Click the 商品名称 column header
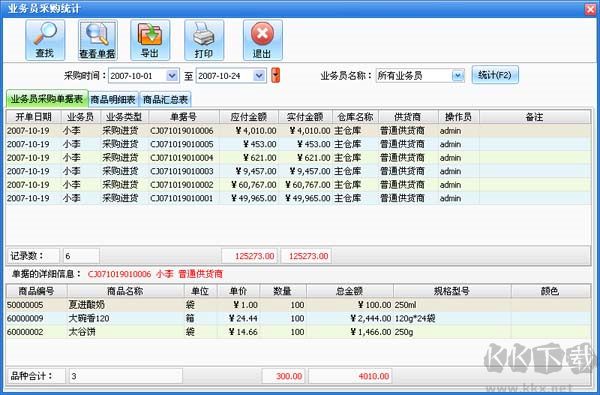The height and width of the screenshot is (395, 600). 125,291
